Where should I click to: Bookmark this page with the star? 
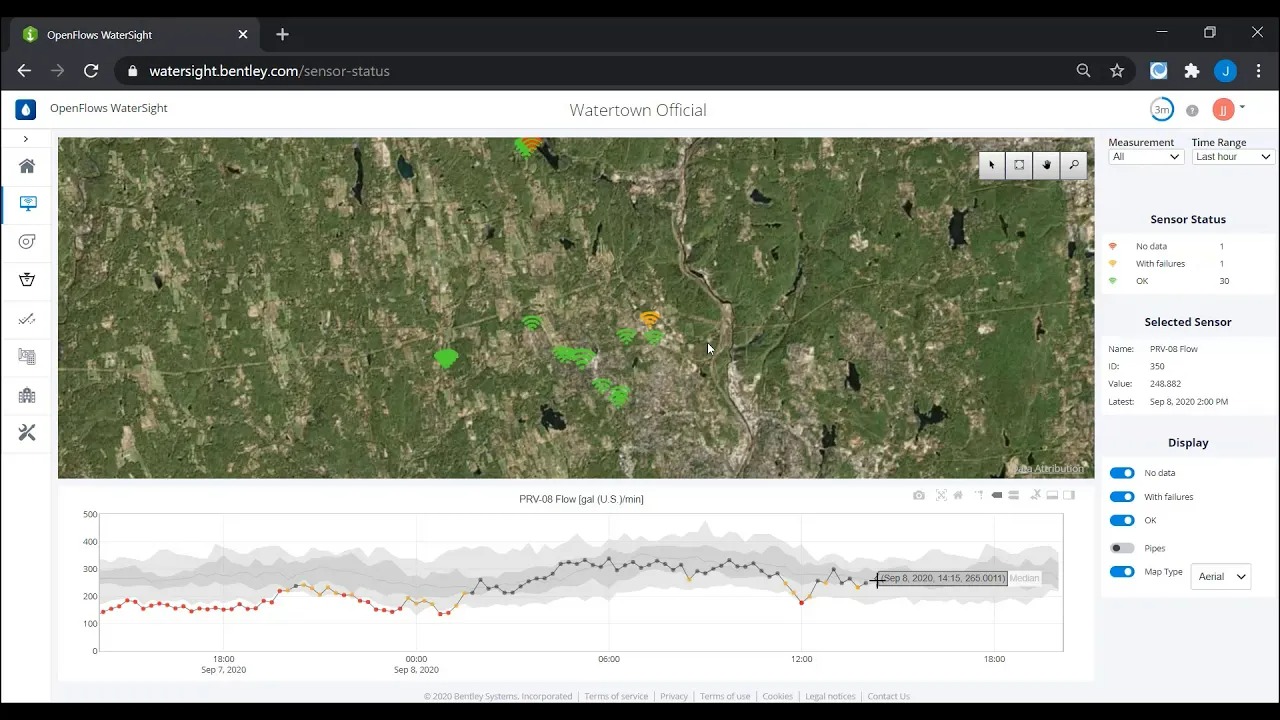point(1117,71)
